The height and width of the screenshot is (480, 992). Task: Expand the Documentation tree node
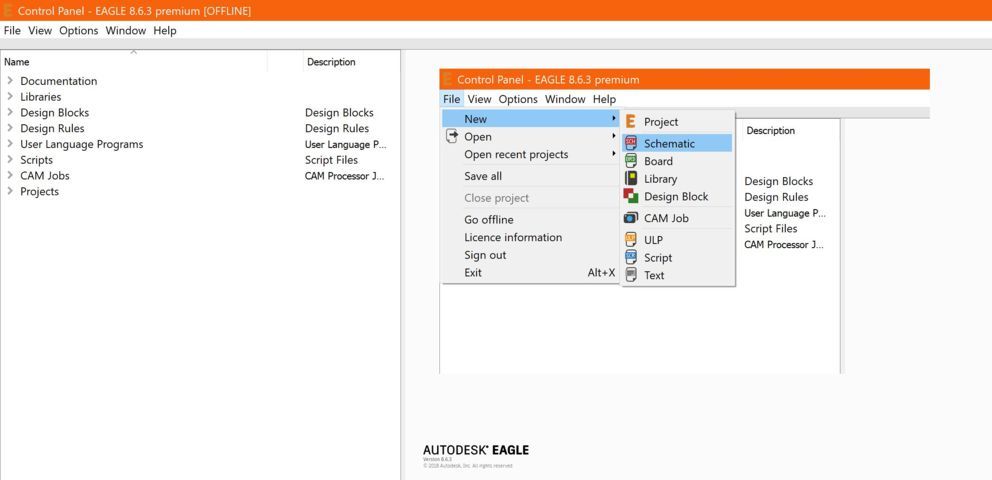pos(10,80)
